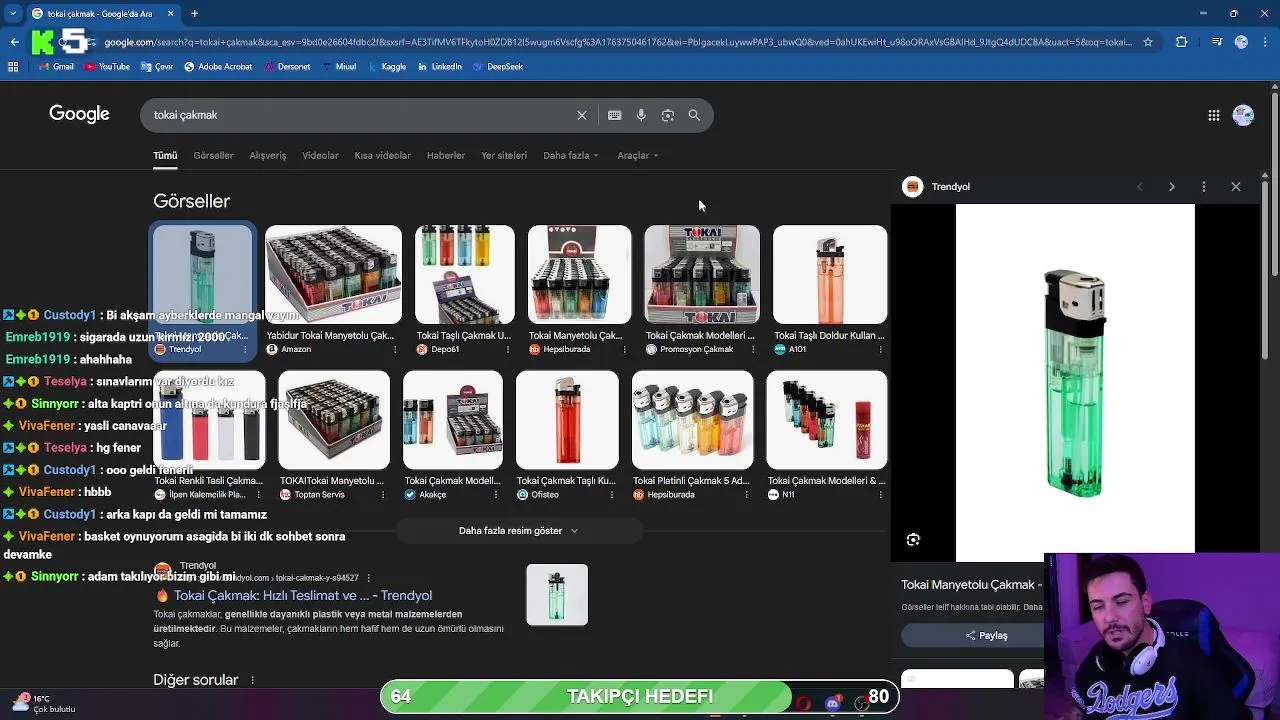This screenshot has width=1280, height=720.
Task: Open the Ofisteo red lighter thumbnail
Action: pos(567,420)
